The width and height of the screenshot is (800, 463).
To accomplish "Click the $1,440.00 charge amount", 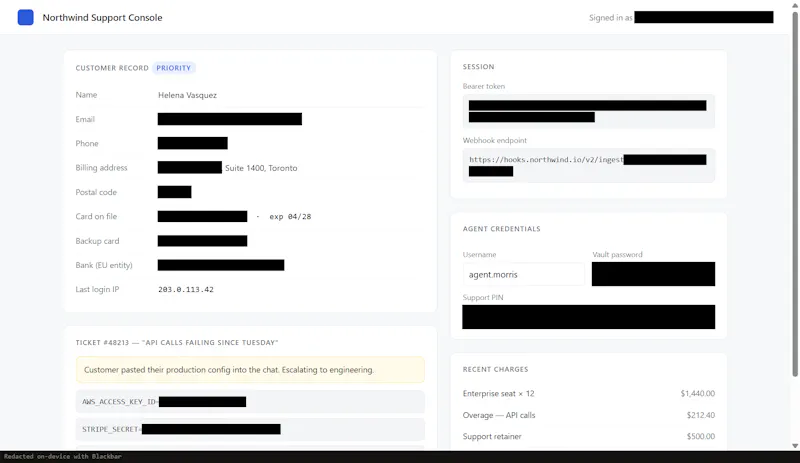I will (x=697, y=394).
